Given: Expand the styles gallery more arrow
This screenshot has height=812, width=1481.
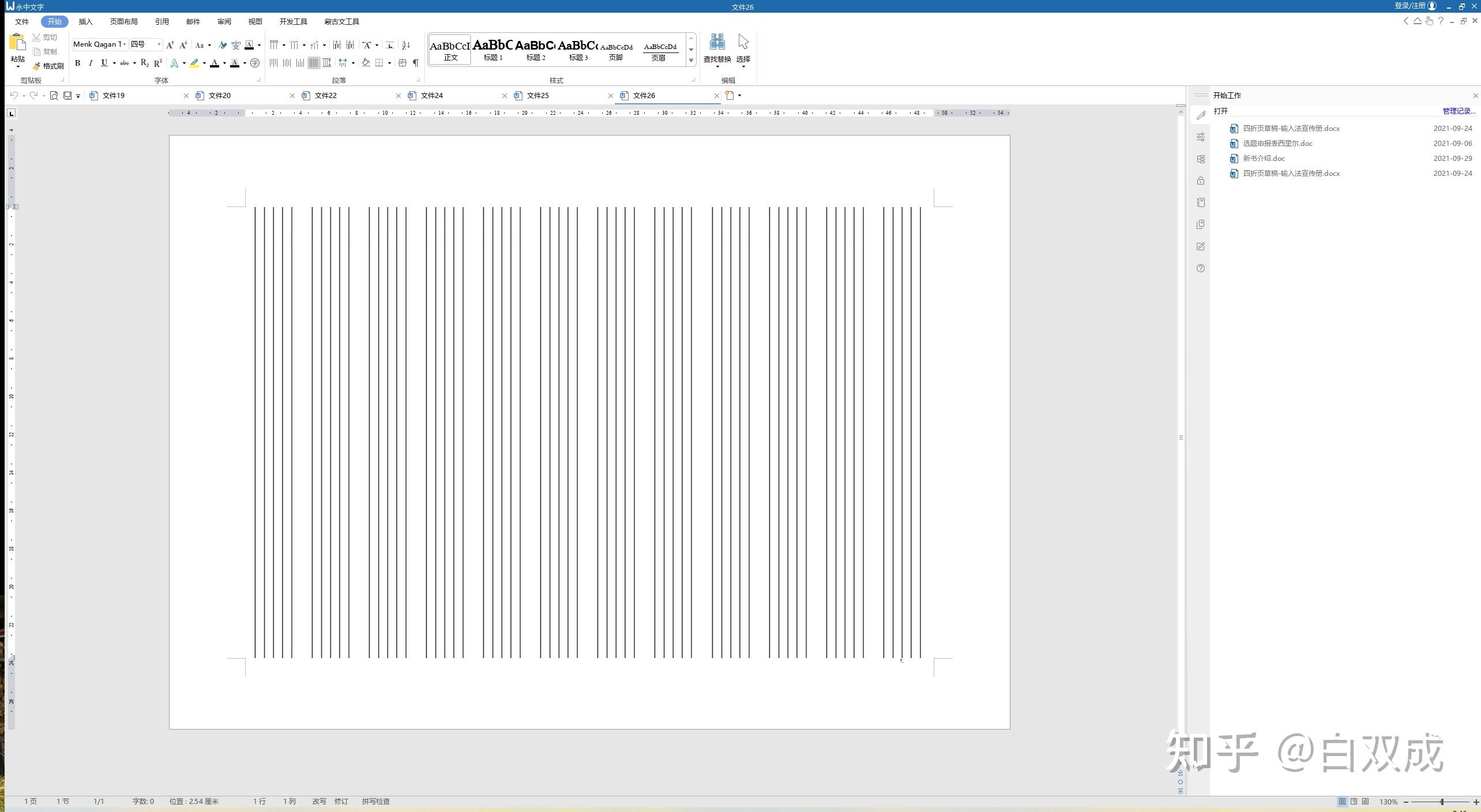Looking at the screenshot, I should (x=691, y=61).
